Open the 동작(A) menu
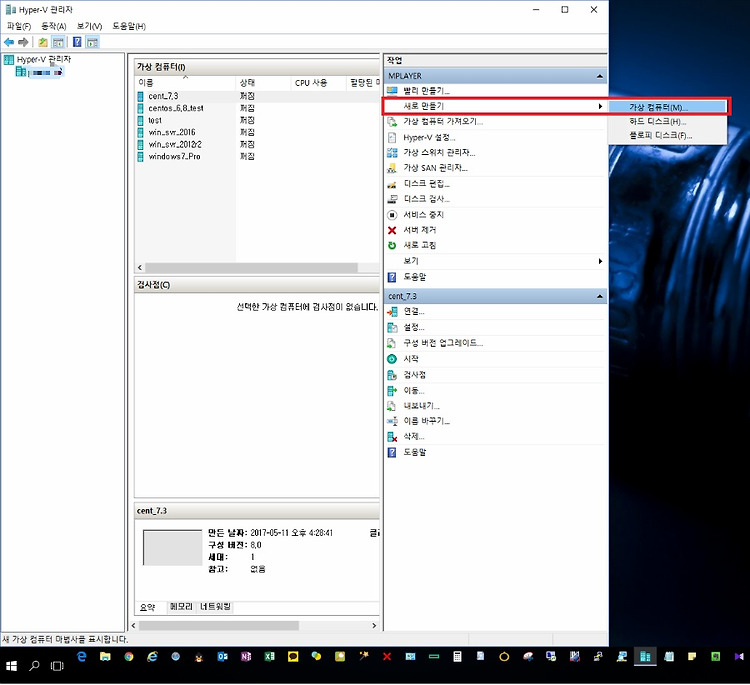This screenshot has width=750, height=685. click(x=54, y=26)
